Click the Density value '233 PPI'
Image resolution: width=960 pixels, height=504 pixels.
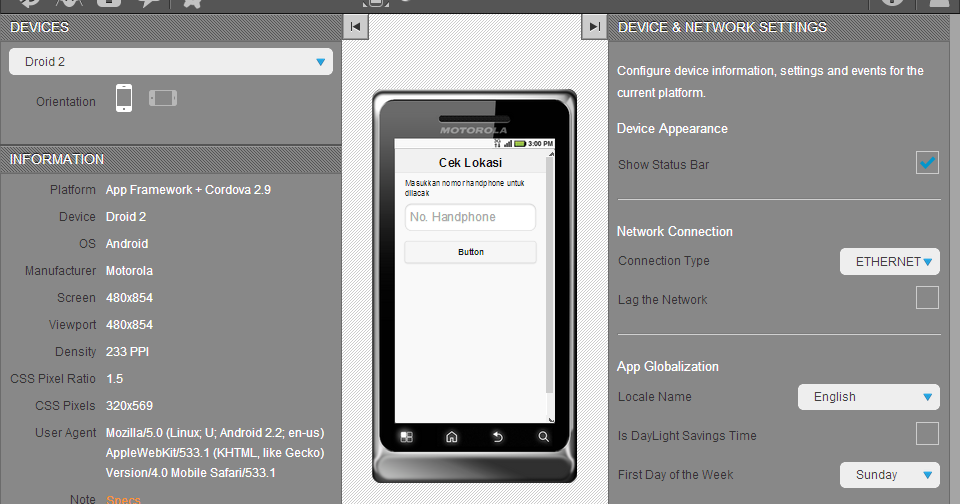(x=127, y=352)
